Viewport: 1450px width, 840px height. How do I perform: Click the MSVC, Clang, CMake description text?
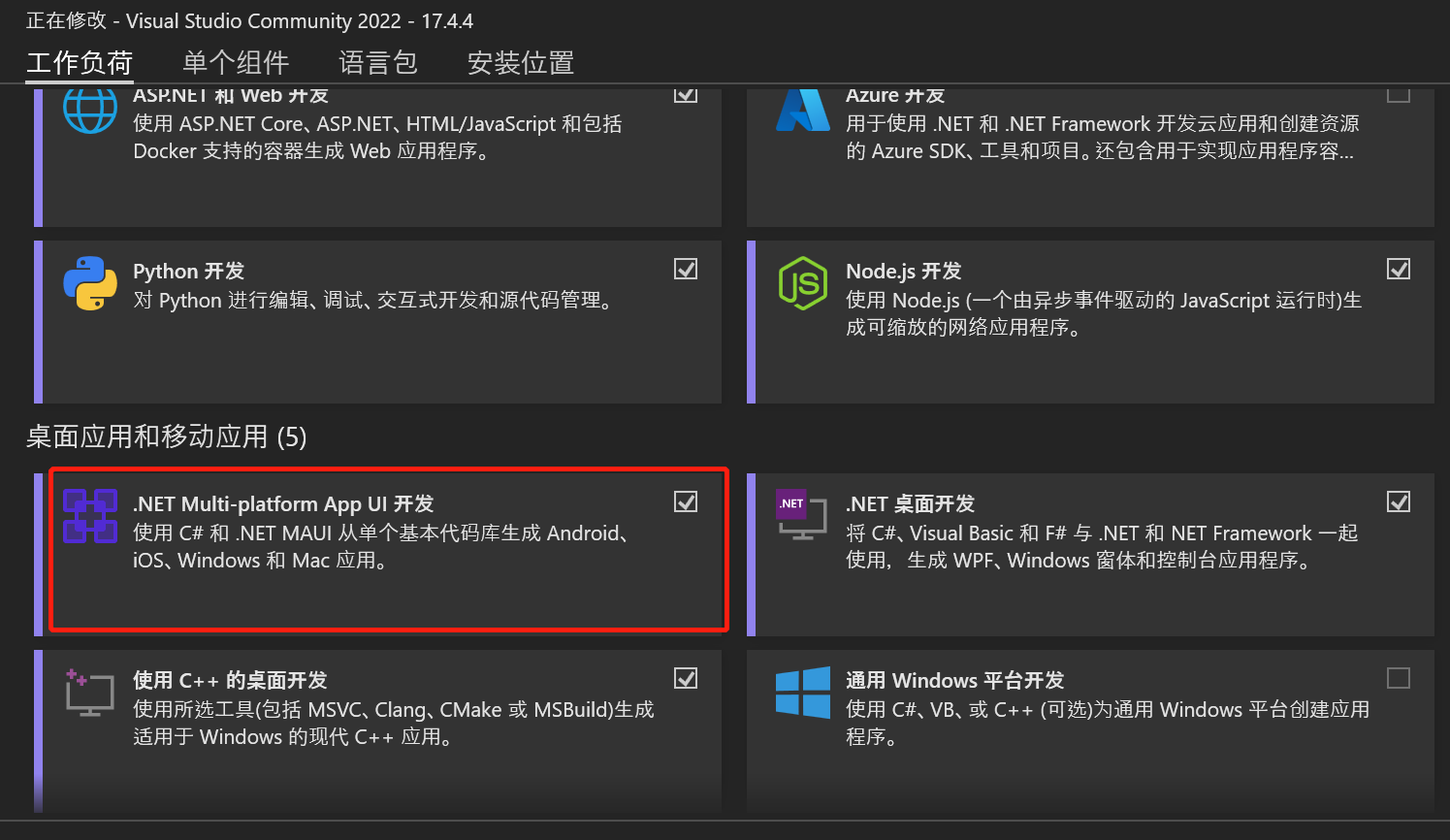(x=394, y=724)
